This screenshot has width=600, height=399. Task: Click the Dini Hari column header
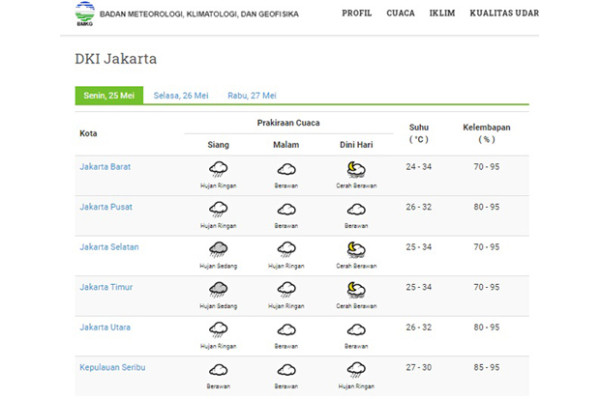pyautogui.click(x=356, y=145)
